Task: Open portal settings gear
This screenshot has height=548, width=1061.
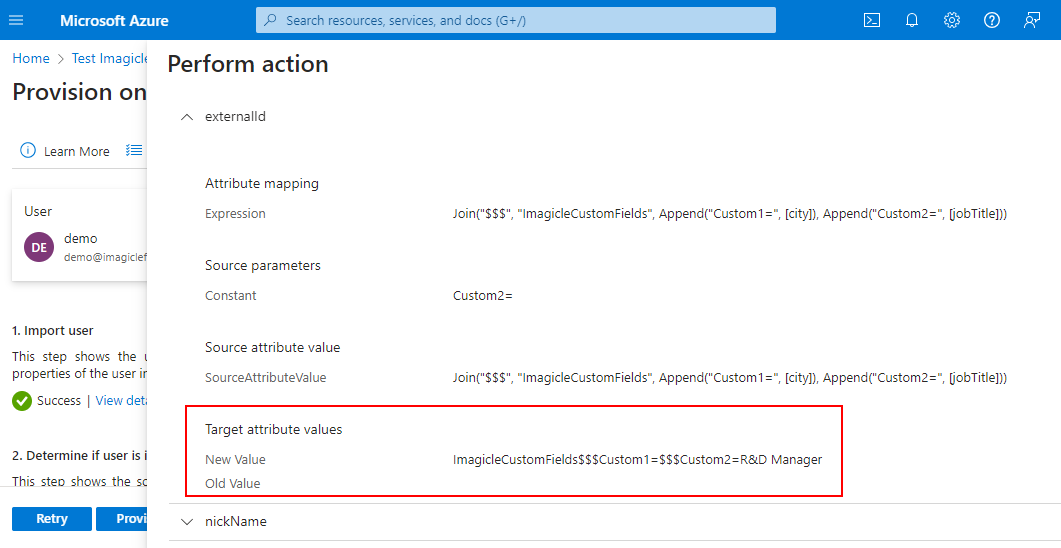Action: coord(951,20)
